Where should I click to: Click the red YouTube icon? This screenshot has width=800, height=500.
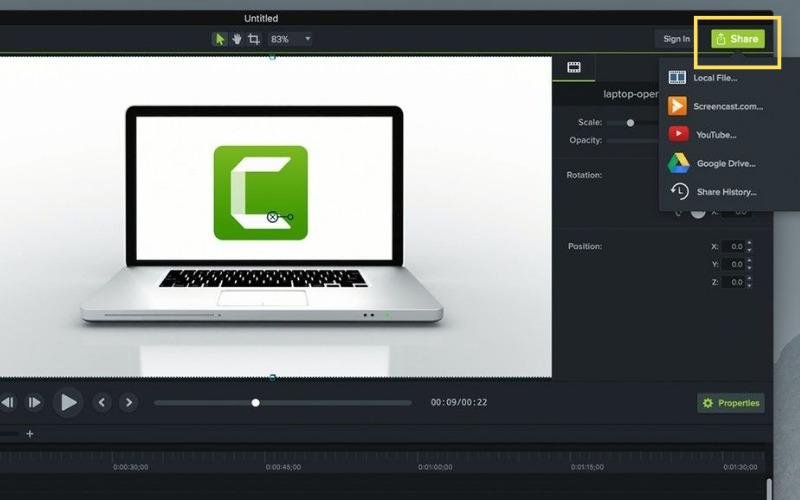[678, 134]
